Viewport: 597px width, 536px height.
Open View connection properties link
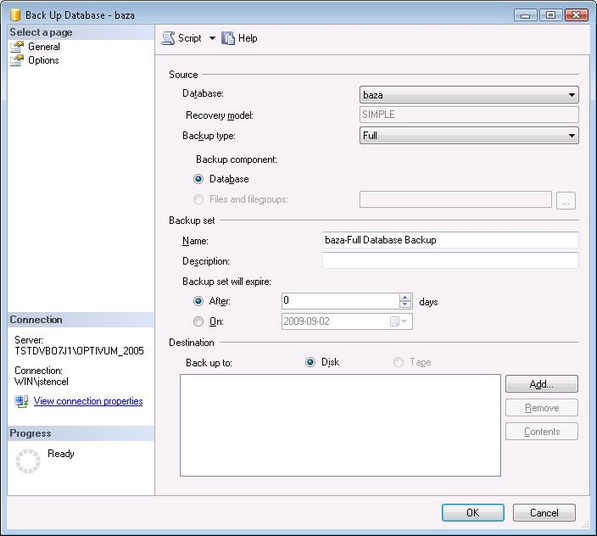click(88, 401)
